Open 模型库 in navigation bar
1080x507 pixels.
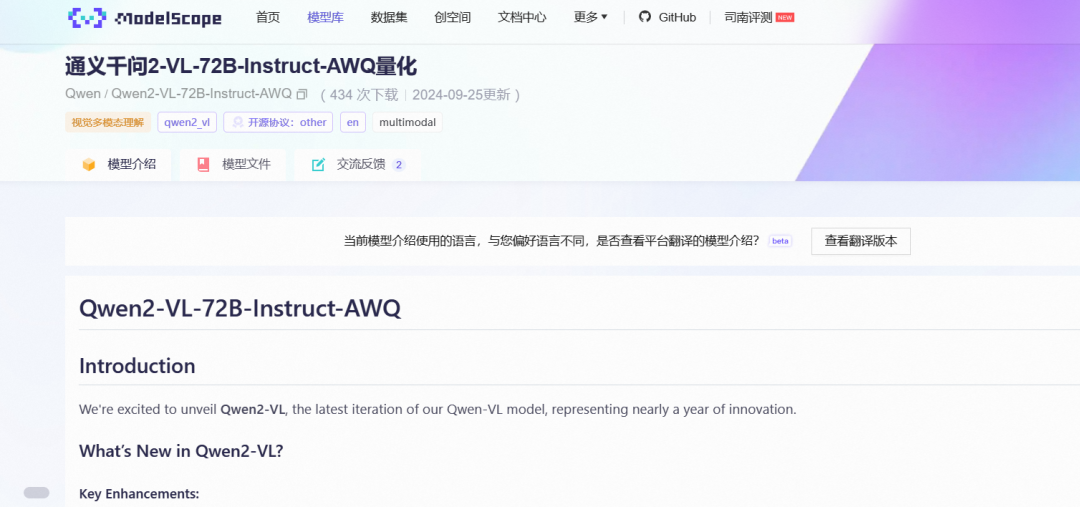[x=325, y=17]
